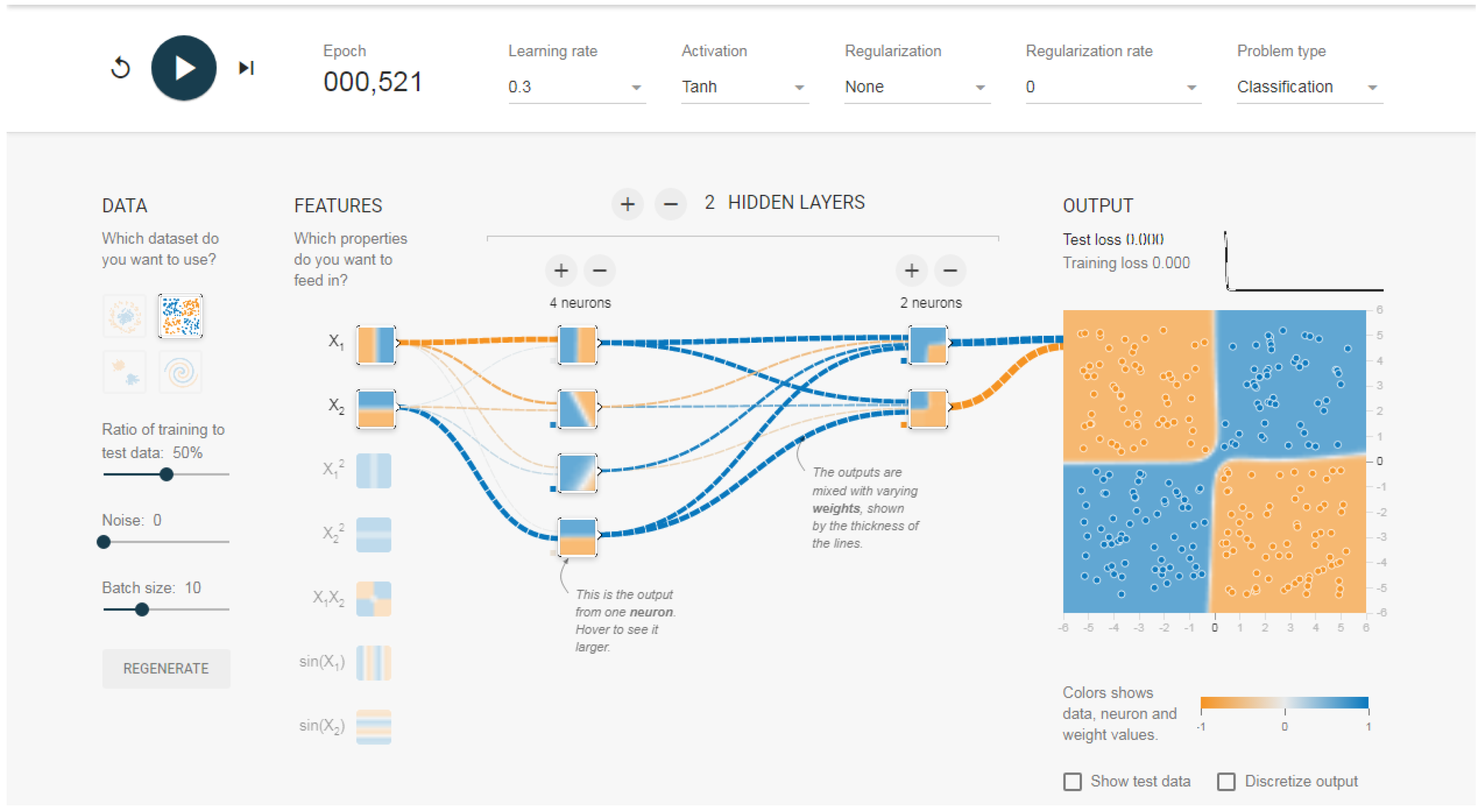Select the spiral dataset thumbnail

tap(181, 372)
